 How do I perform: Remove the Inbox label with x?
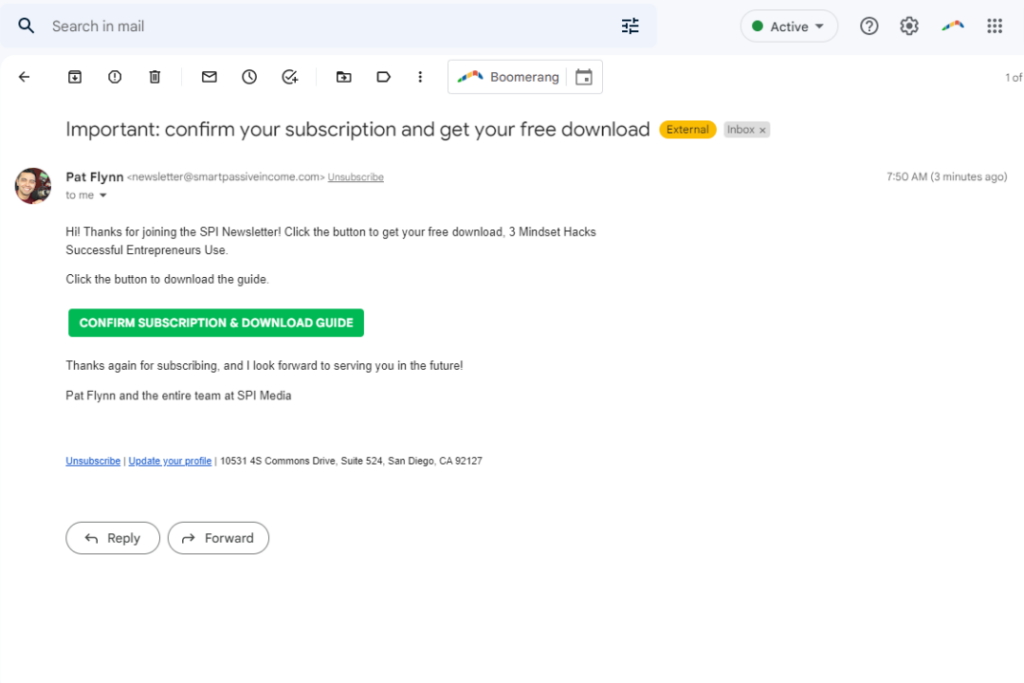(x=762, y=130)
